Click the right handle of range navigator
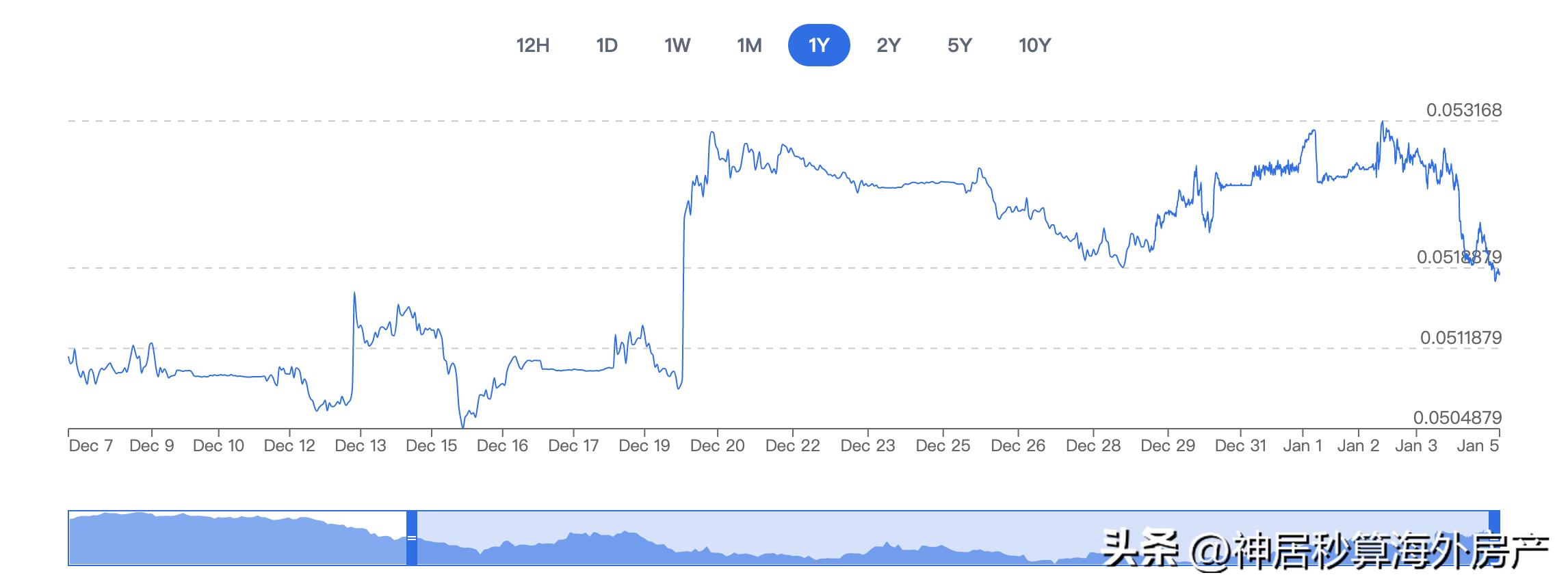 pyautogui.click(x=1495, y=538)
